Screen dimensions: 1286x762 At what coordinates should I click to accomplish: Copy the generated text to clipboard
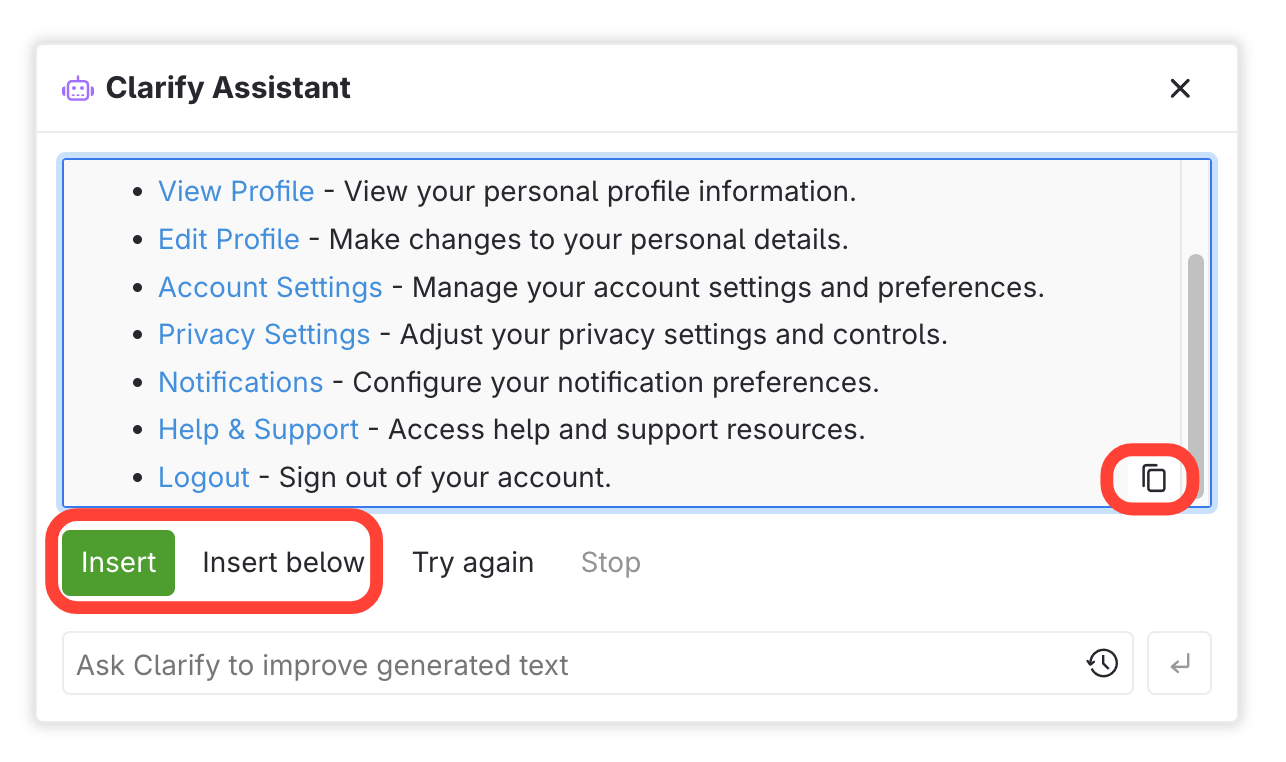(1154, 478)
